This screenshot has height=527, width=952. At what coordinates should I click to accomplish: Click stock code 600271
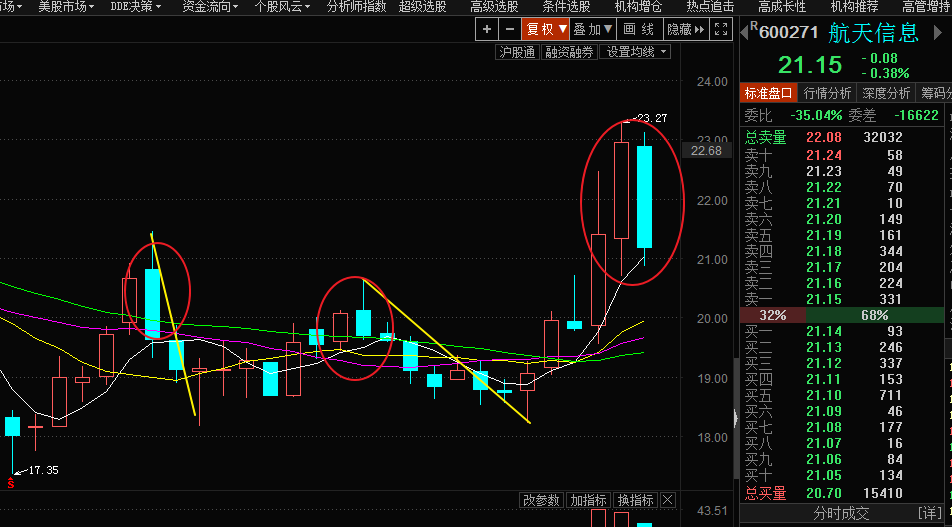click(788, 32)
